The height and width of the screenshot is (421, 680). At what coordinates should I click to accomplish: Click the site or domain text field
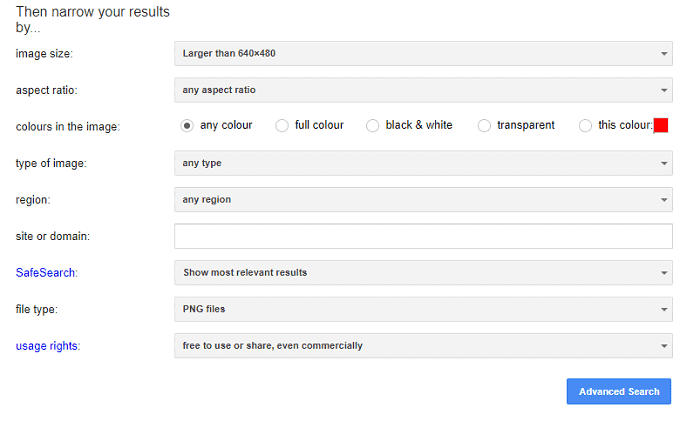tap(422, 236)
